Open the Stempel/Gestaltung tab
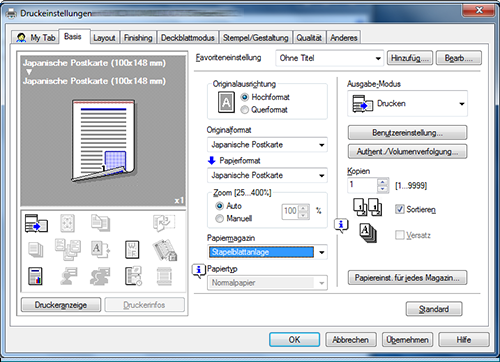500x362 pixels. 256,38
